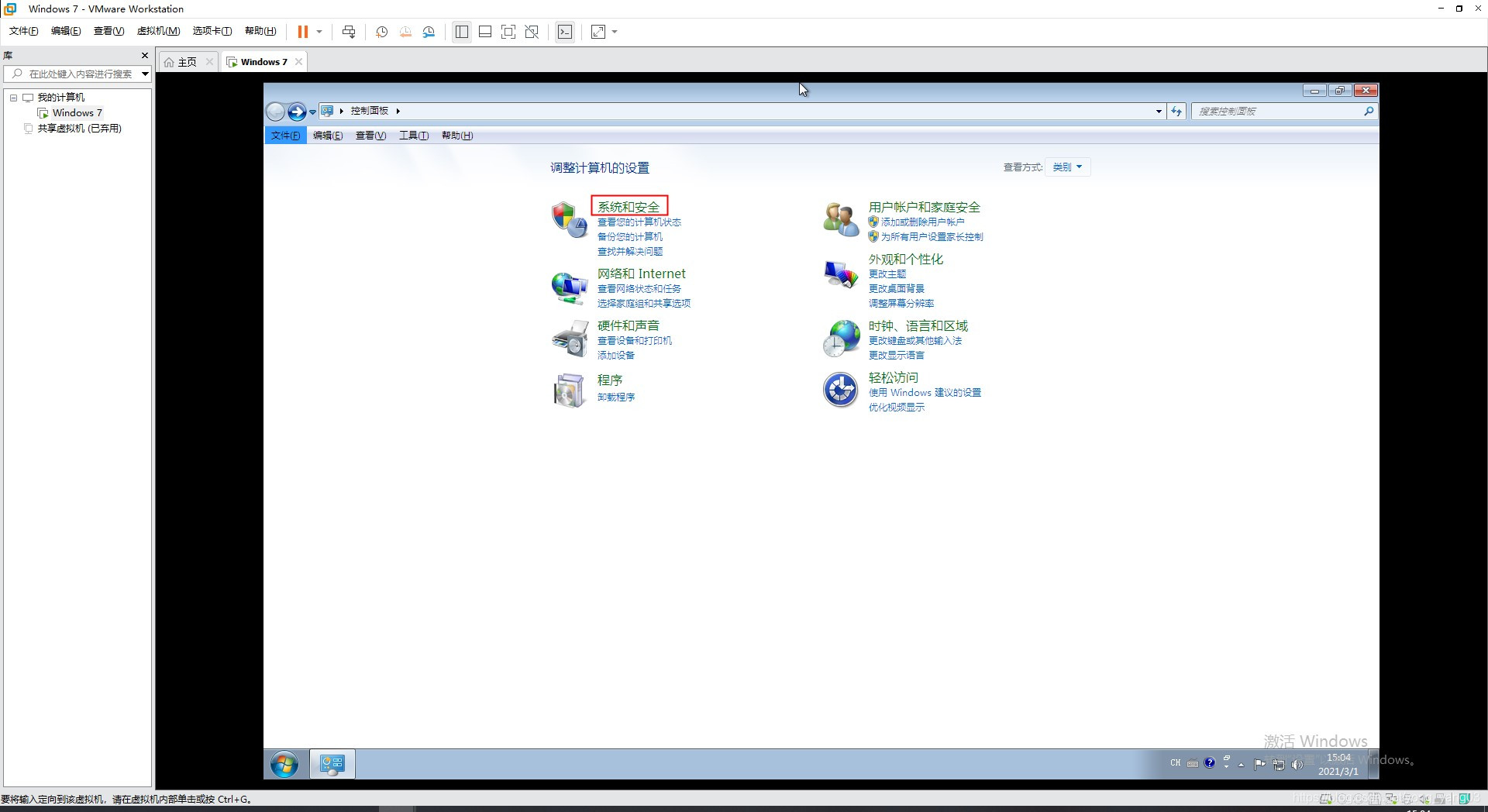The height and width of the screenshot is (812, 1488).
Task: Click Action Center flag tray icon
Action: (x=1259, y=765)
